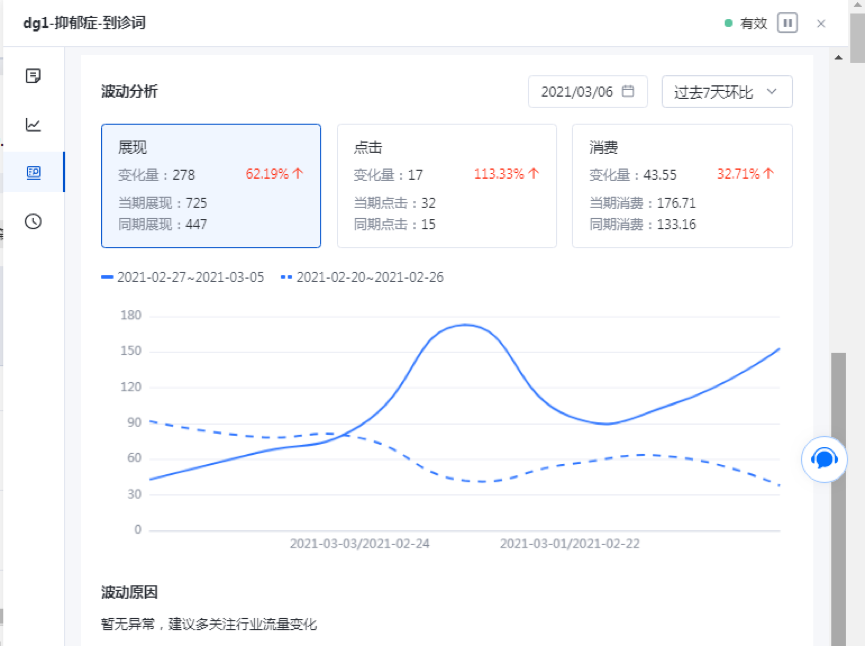Click the calendar icon in date field
Screen dimensions: 865x646
tap(628, 92)
